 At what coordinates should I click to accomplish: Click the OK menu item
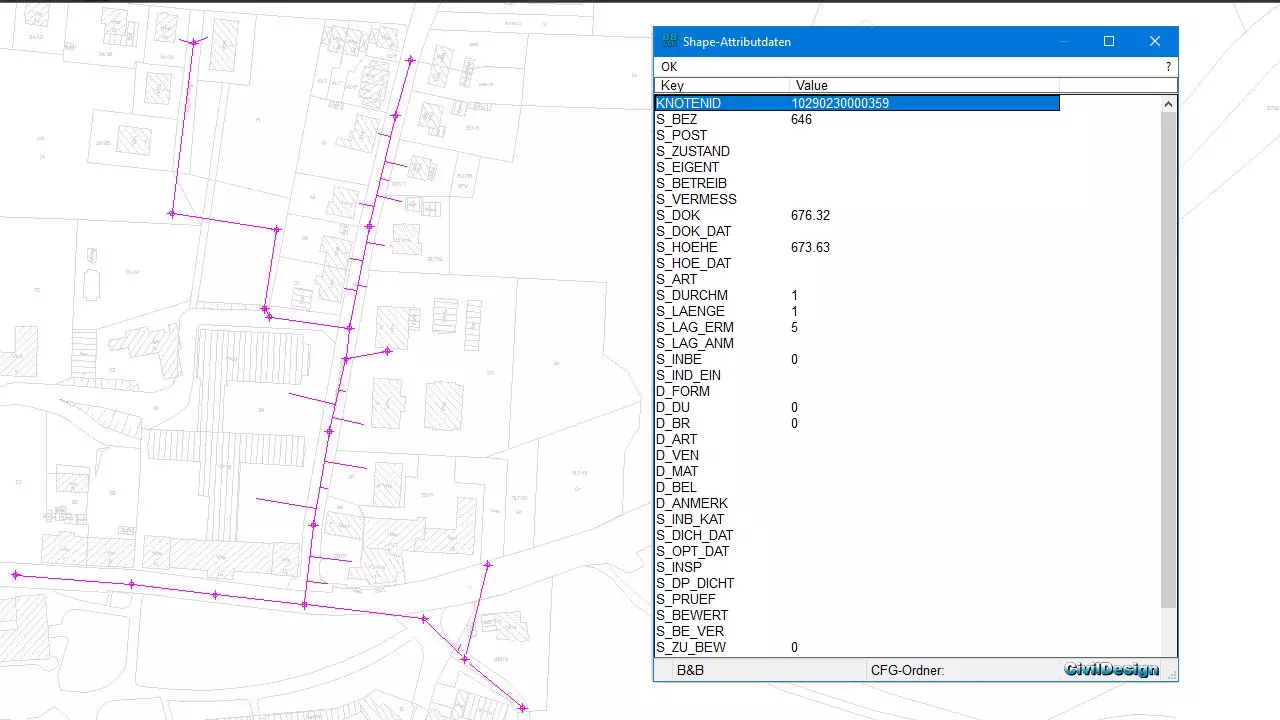coord(669,67)
